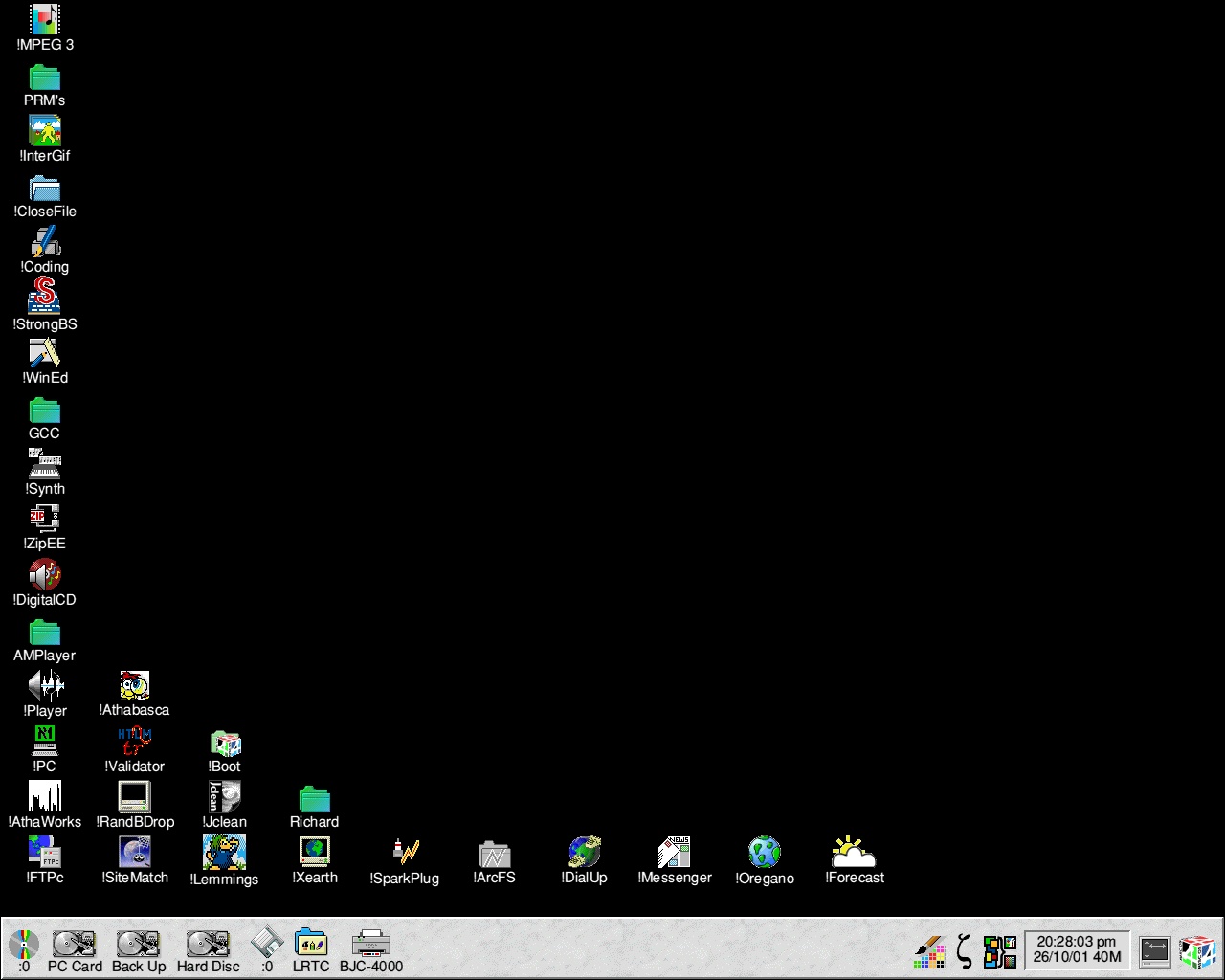The width and height of the screenshot is (1225, 980).
Task: Click the clock and date display
Action: pyautogui.click(x=1077, y=949)
